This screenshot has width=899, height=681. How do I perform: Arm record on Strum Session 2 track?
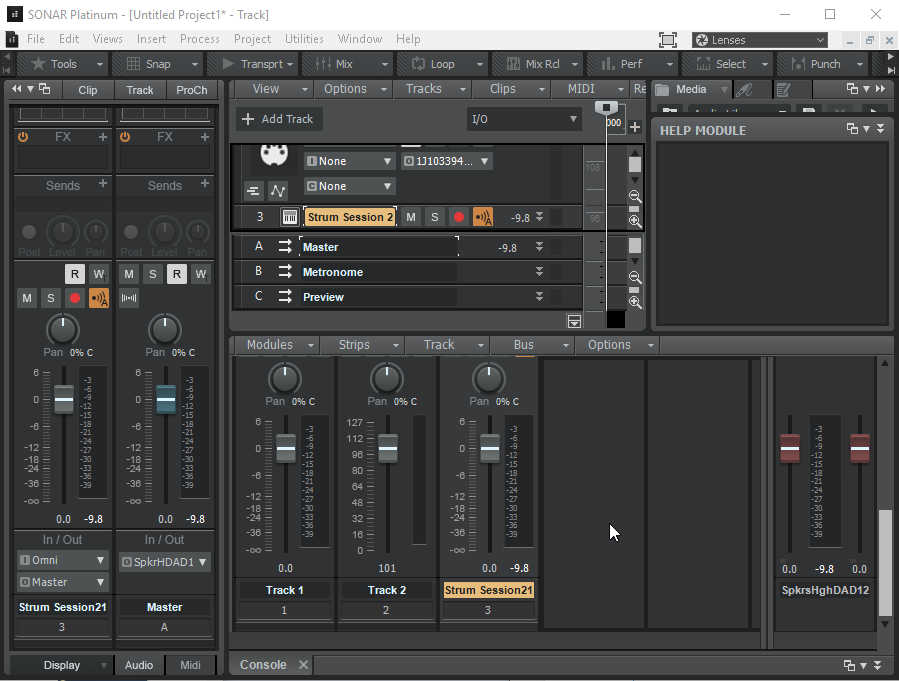click(459, 217)
